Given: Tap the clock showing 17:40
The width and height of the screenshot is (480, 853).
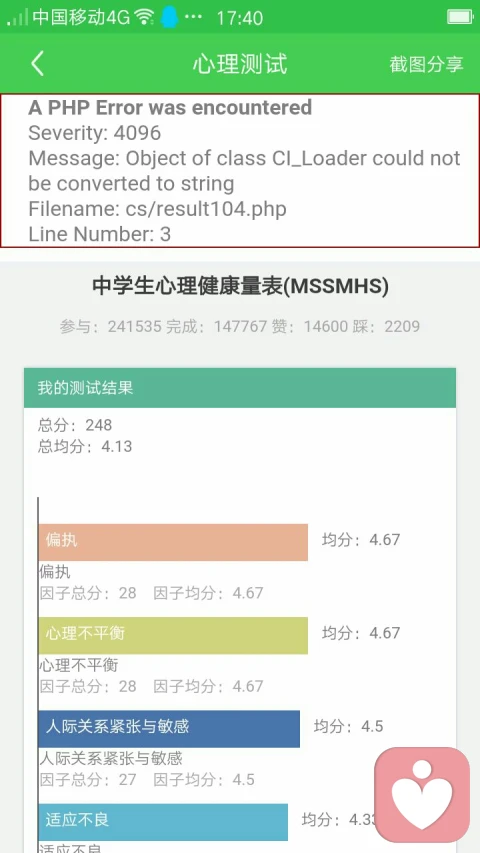Looking at the screenshot, I should pyautogui.click(x=239, y=18).
